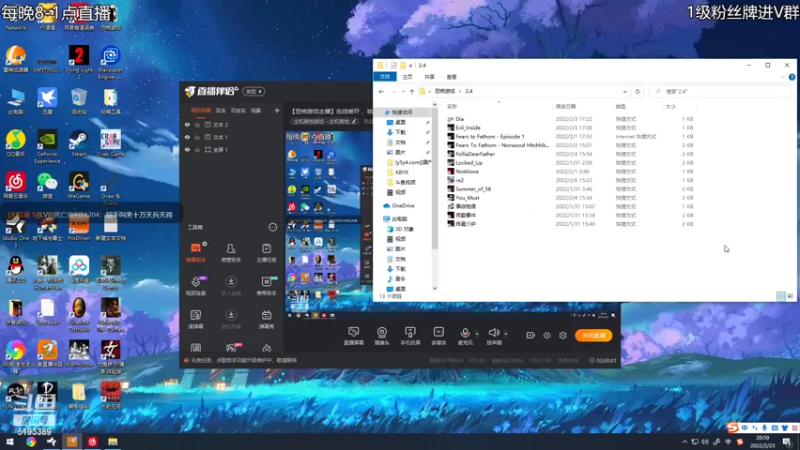Sort by the name column header
The image size is (800, 450).
452,106
